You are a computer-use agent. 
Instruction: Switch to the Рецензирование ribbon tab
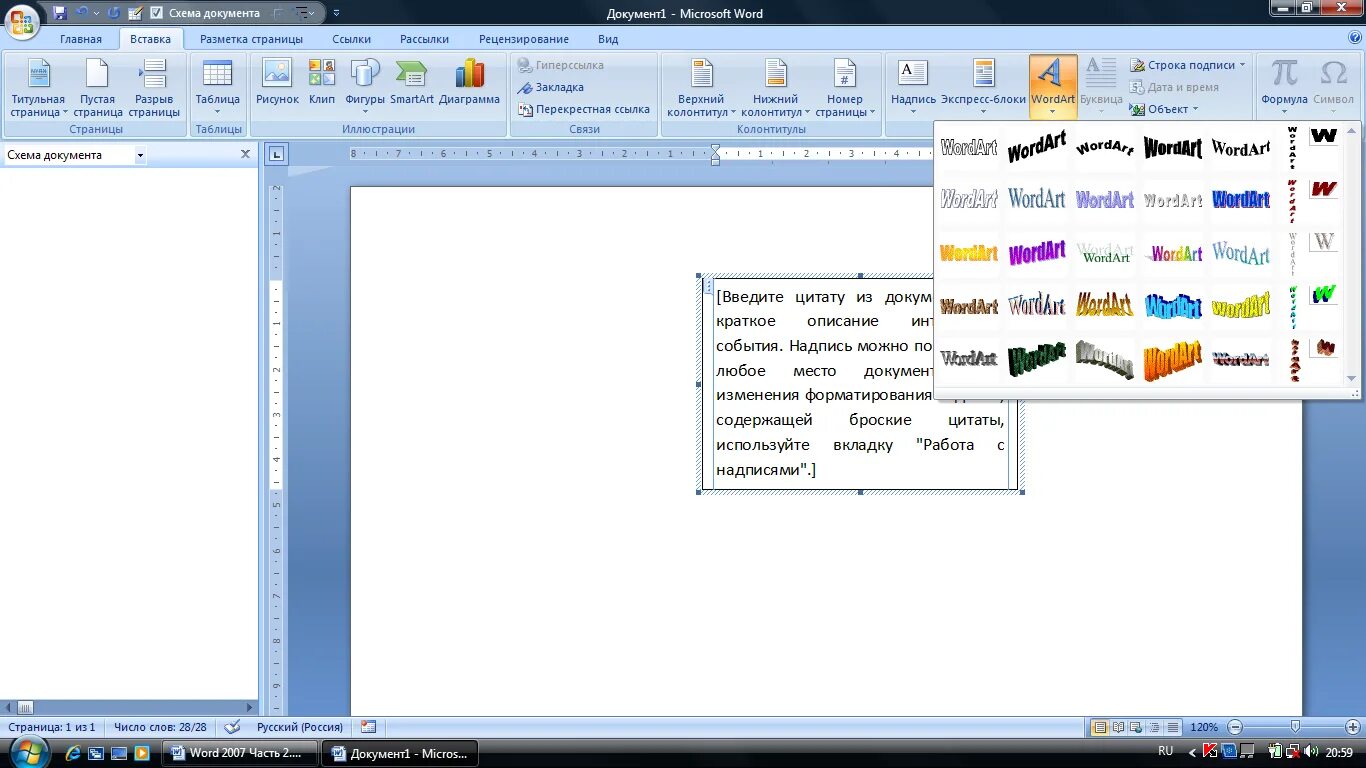pyautogui.click(x=523, y=39)
